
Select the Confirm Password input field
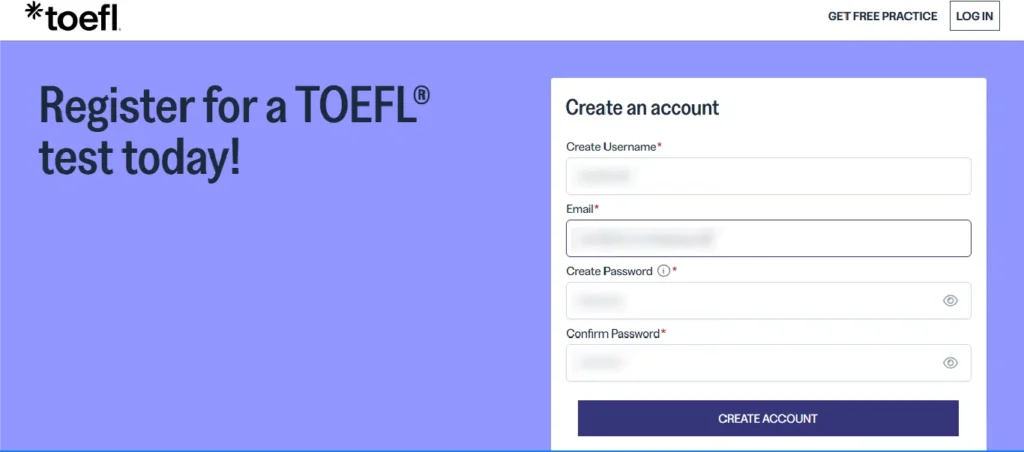(x=750, y=362)
